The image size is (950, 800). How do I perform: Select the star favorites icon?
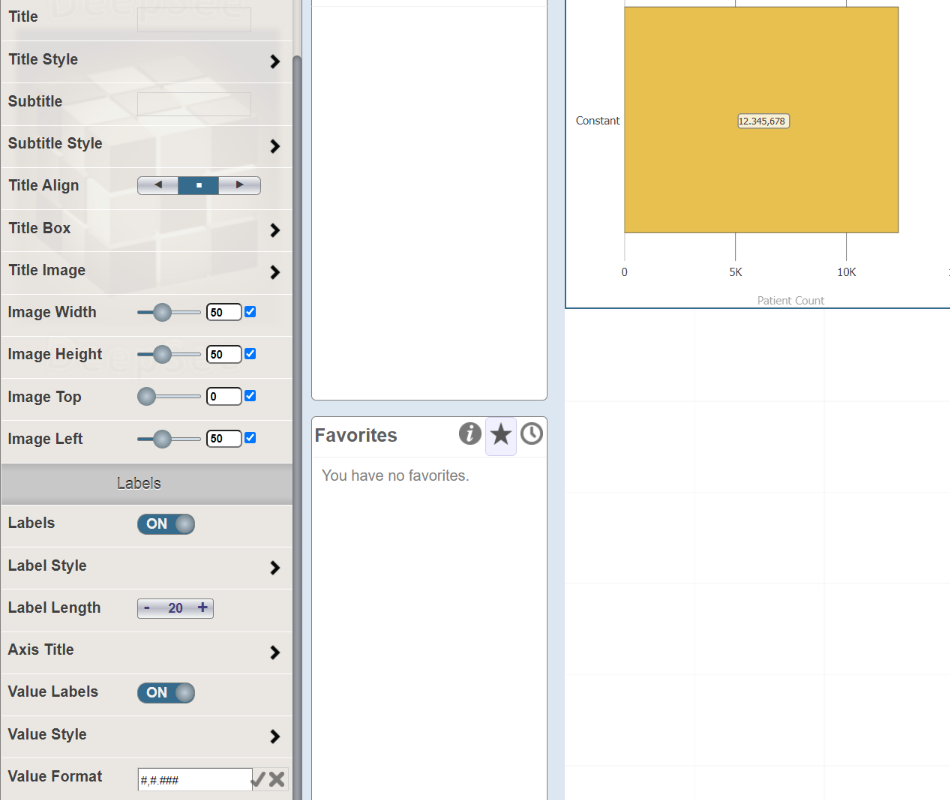(x=500, y=435)
